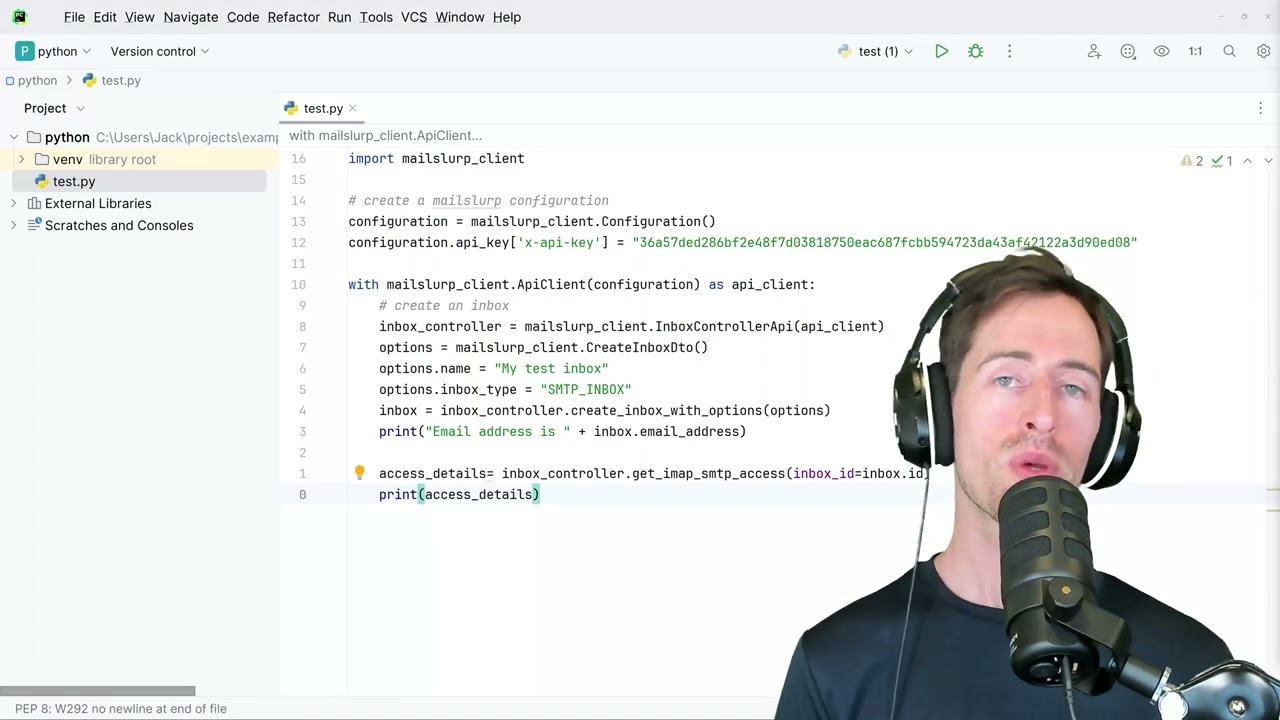Viewport: 1280px width, 720px height.
Task: Click the Scratches and Consoles icon
Action: coord(33,225)
